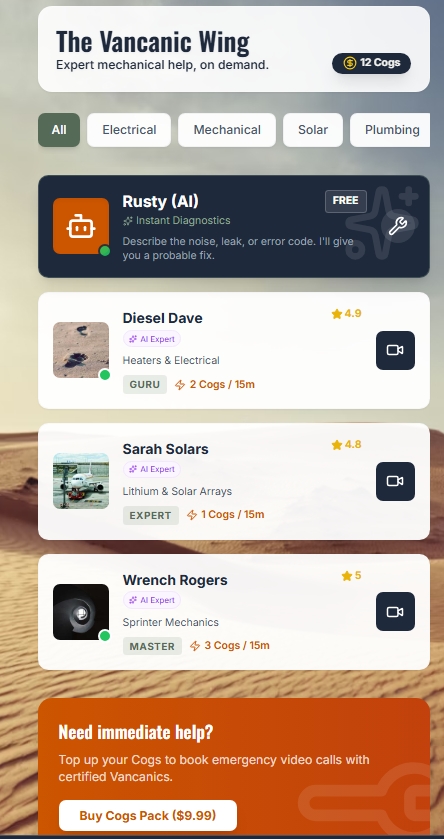This screenshot has height=839, width=444.
Task: Start video call with Wrench Rogers
Action: coord(395,612)
